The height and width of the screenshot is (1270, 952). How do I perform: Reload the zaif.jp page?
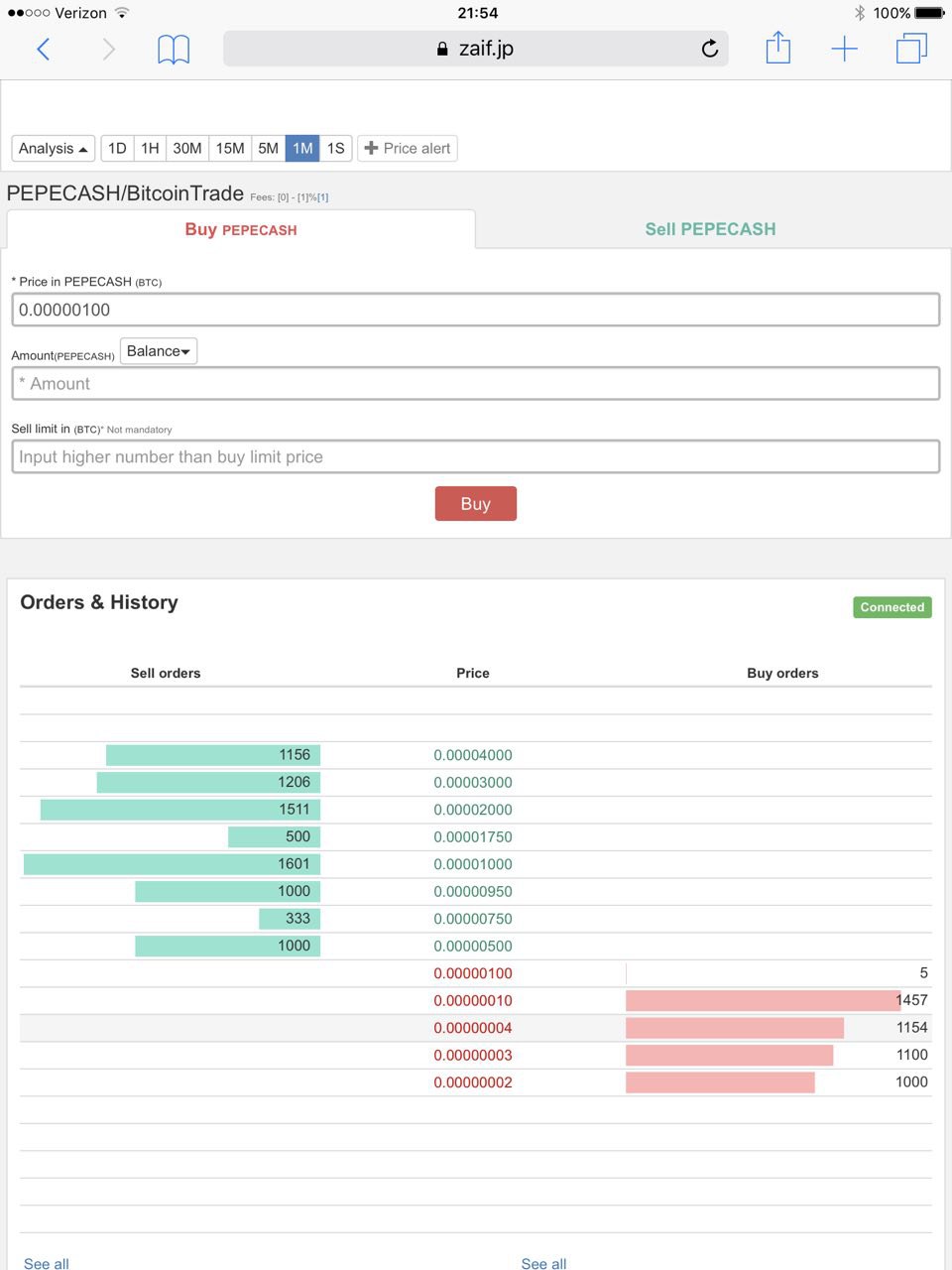click(709, 49)
